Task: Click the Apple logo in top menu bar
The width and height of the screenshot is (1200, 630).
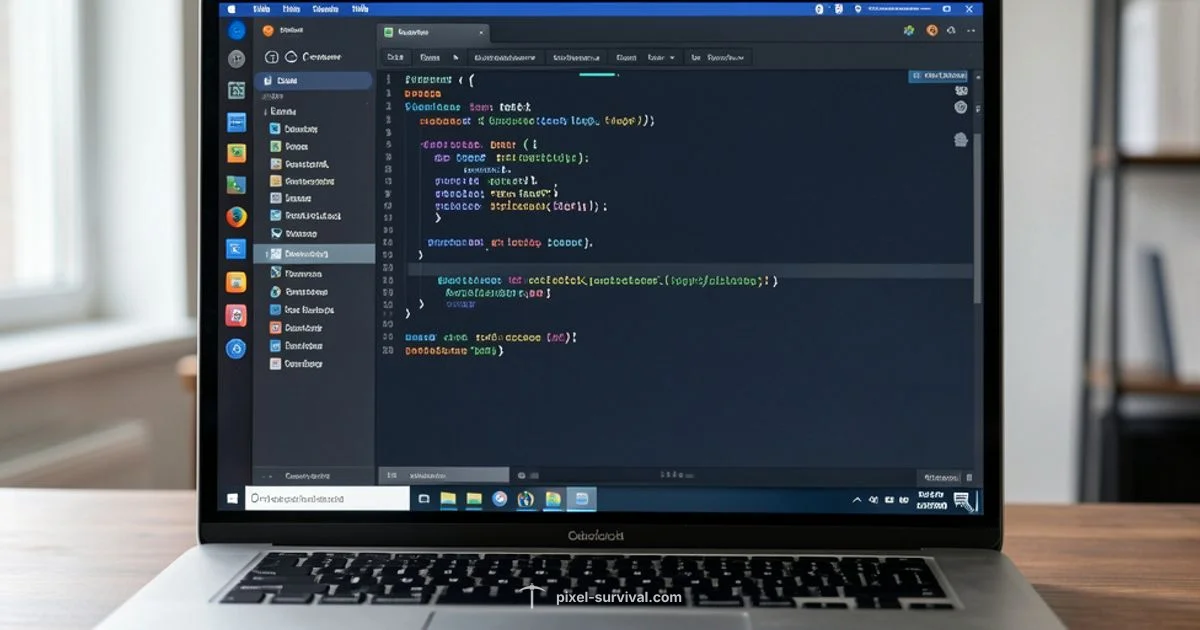Action: click(x=232, y=9)
